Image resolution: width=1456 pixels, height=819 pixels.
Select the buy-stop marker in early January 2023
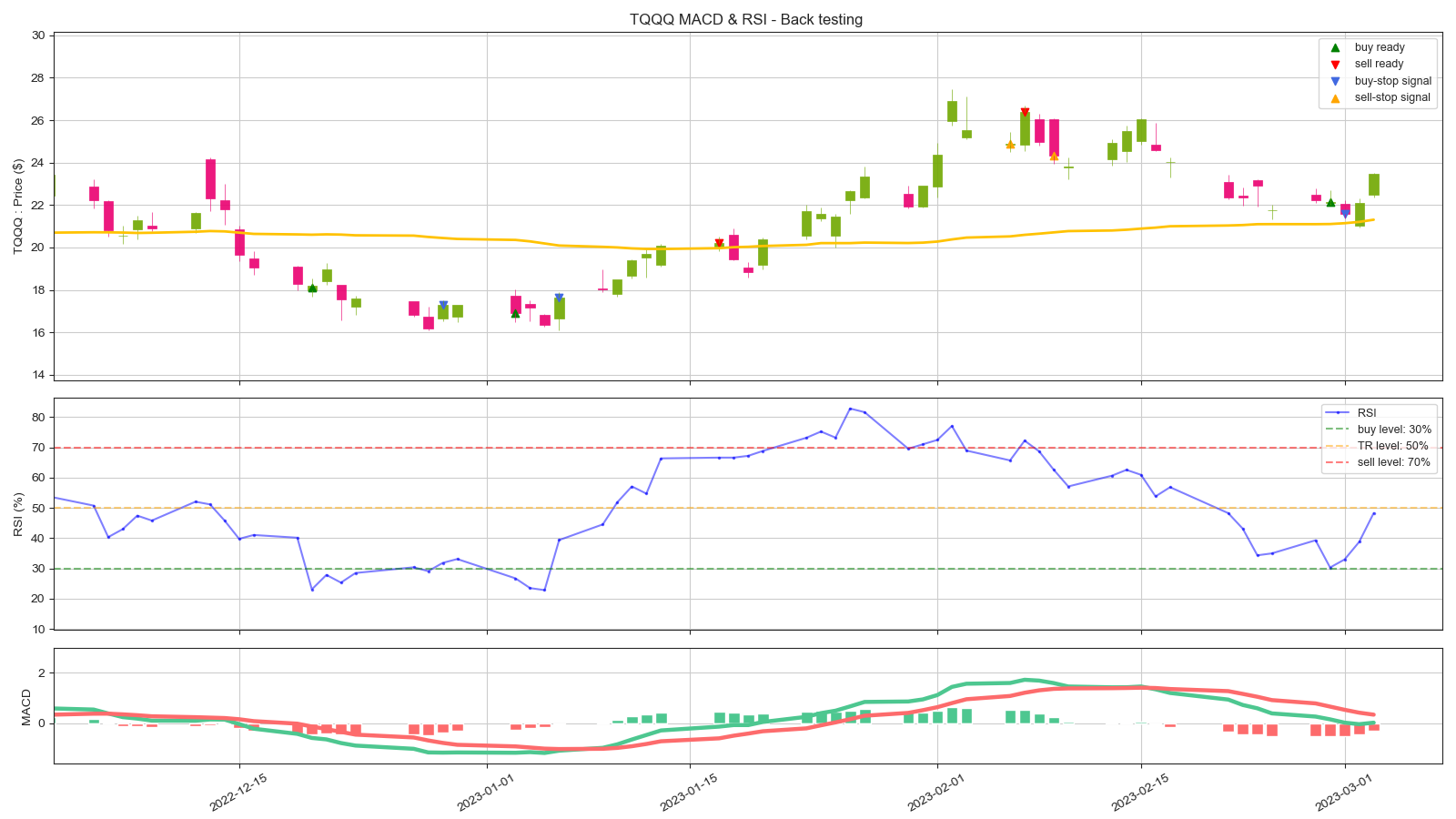click(x=559, y=298)
